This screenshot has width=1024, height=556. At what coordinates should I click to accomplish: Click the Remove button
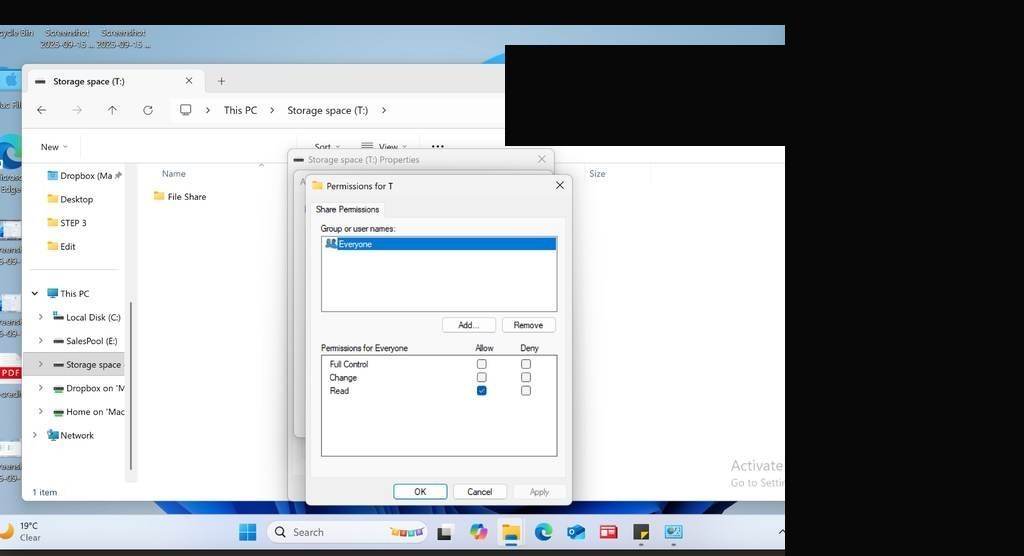pyautogui.click(x=528, y=325)
